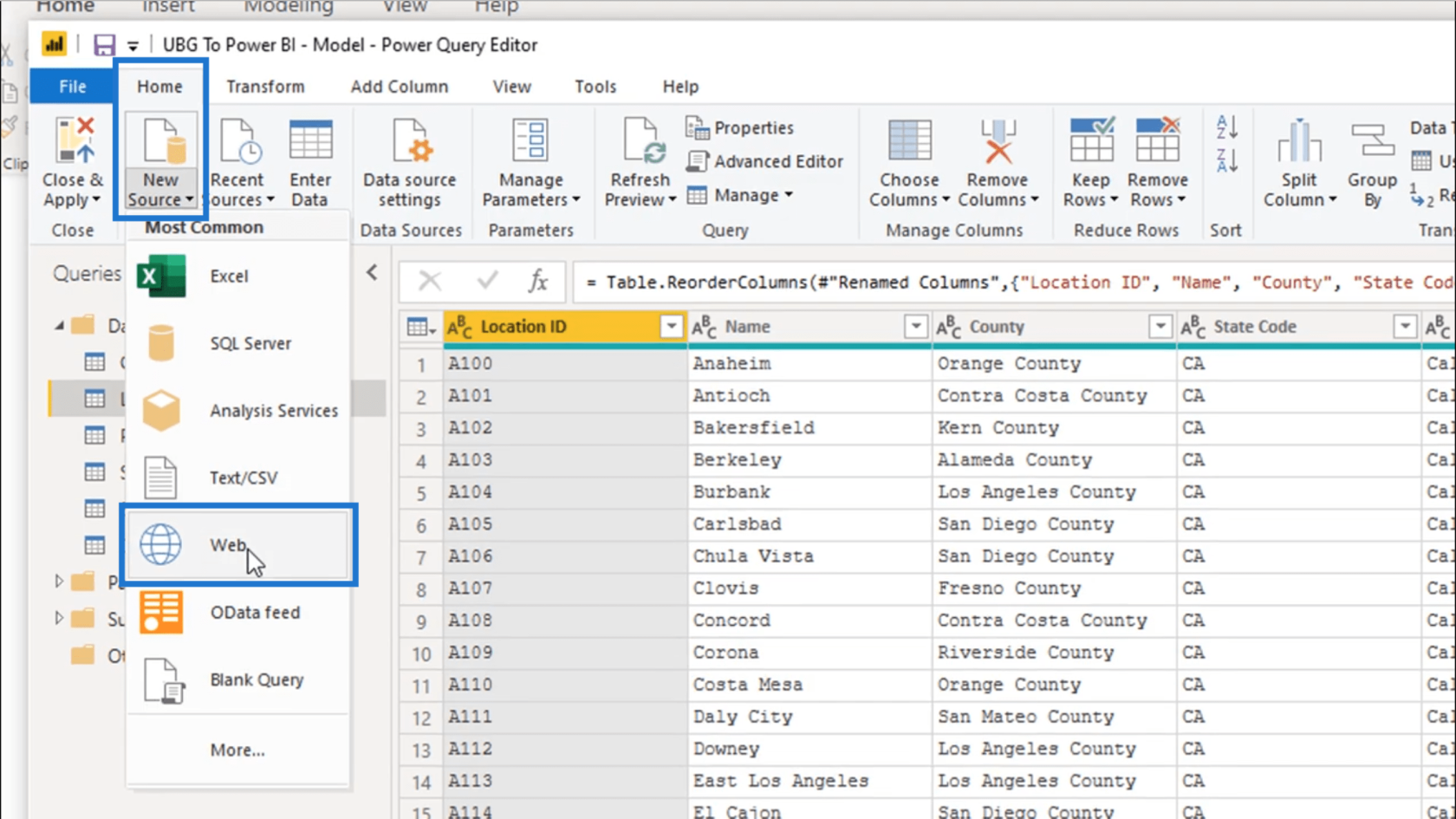Open State Code column filter dropdown

point(1405,327)
